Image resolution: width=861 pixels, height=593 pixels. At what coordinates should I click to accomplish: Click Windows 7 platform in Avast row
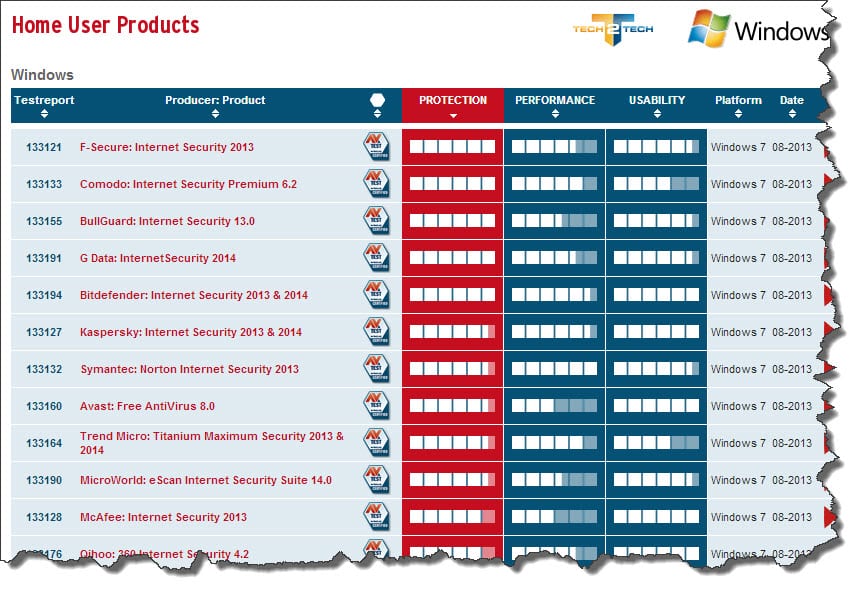click(x=738, y=406)
